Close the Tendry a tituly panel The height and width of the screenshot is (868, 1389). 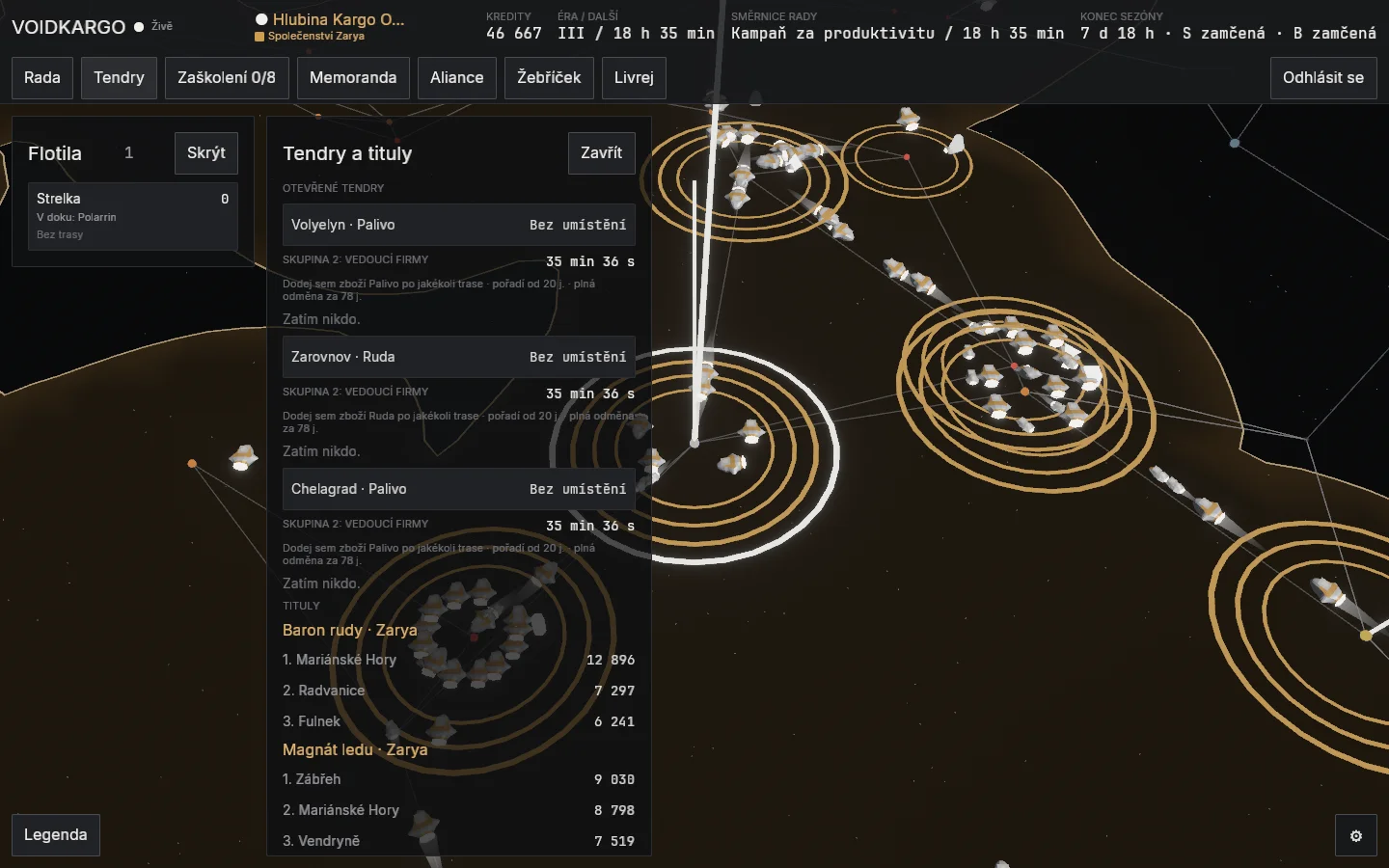[x=602, y=153]
